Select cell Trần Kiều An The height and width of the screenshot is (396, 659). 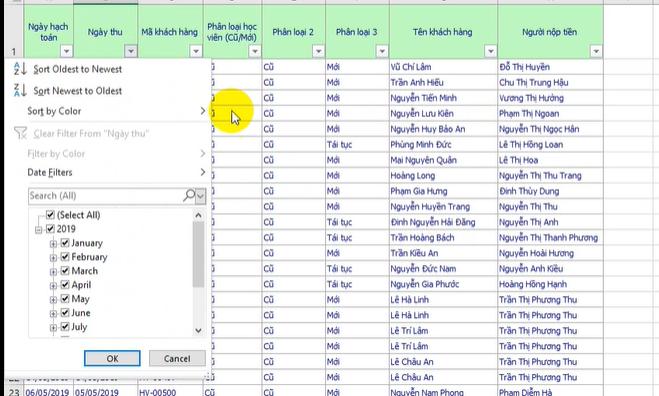coord(443,253)
